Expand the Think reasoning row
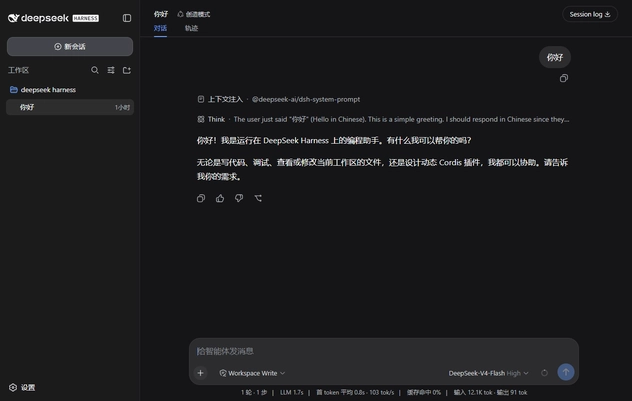The height and width of the screenshot is (401, 632). tap(383, 119)
